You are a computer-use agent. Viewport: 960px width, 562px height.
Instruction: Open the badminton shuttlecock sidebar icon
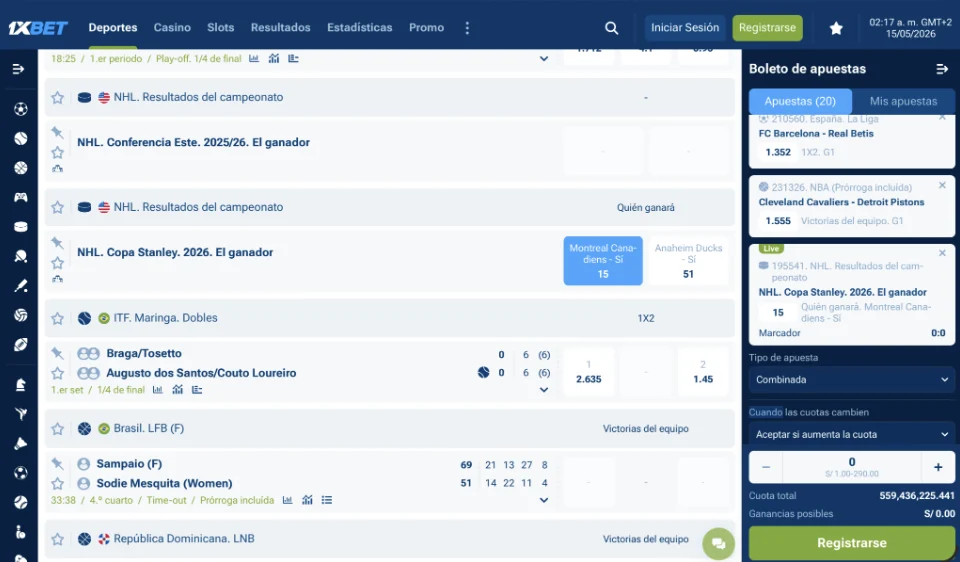21,443
